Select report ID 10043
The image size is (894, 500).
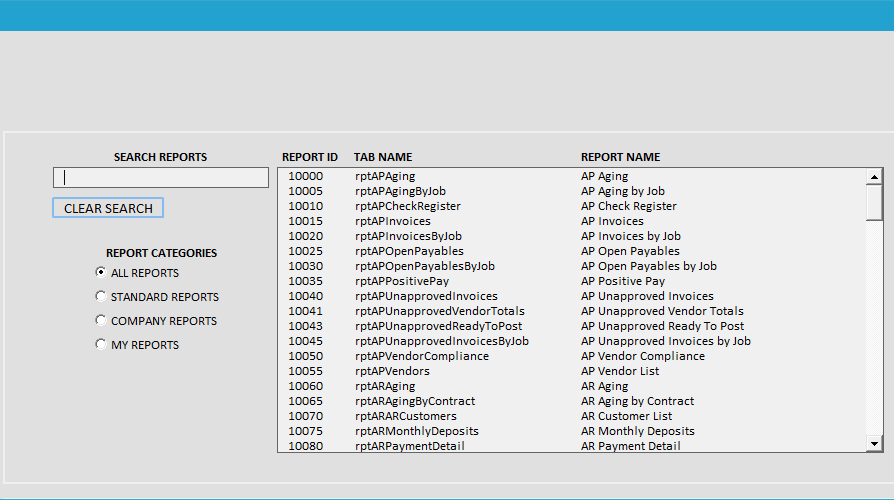(306, 326)
